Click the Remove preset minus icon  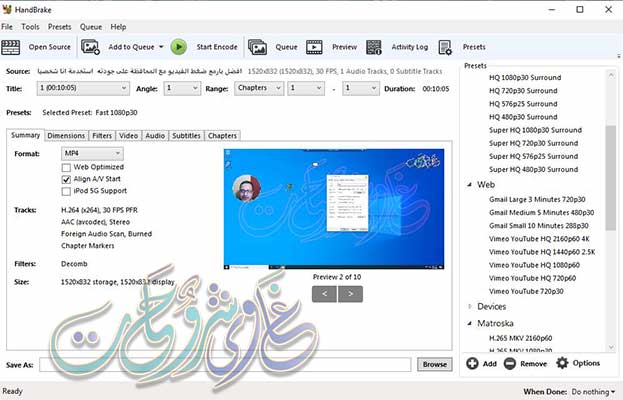[x=510, y=363]
